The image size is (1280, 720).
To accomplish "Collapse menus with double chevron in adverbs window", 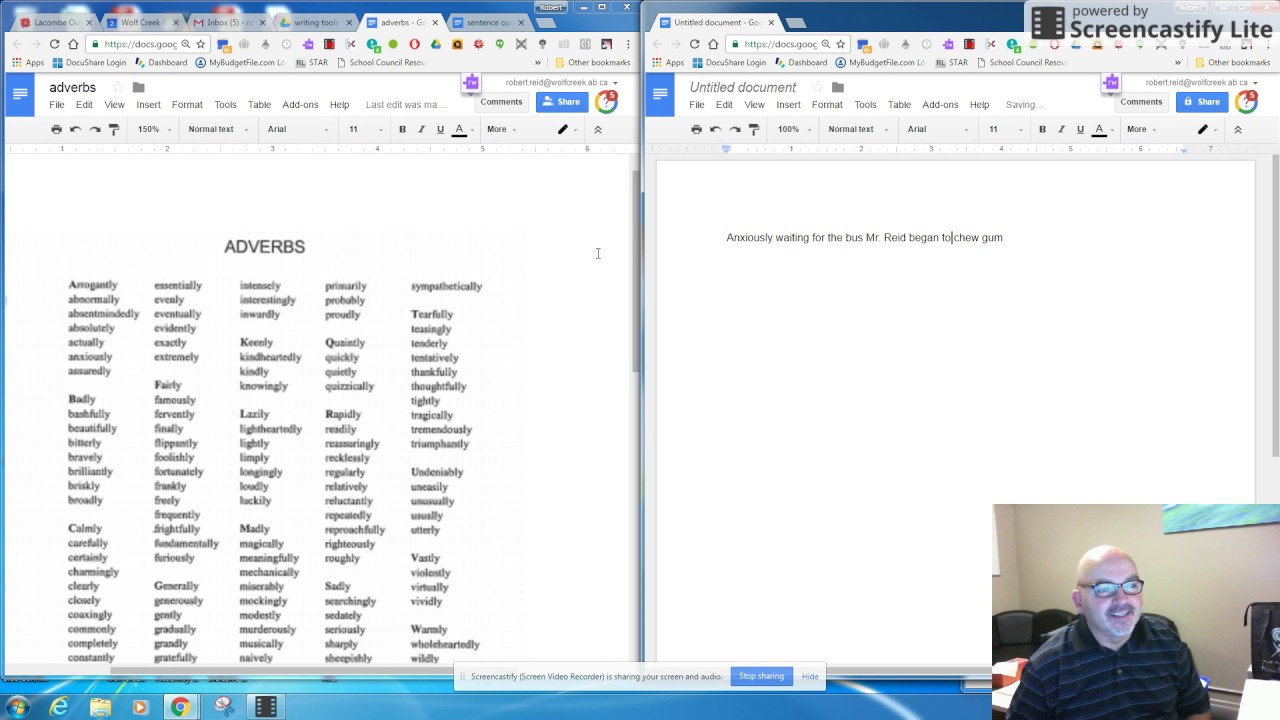I will [x=598, y=129].
